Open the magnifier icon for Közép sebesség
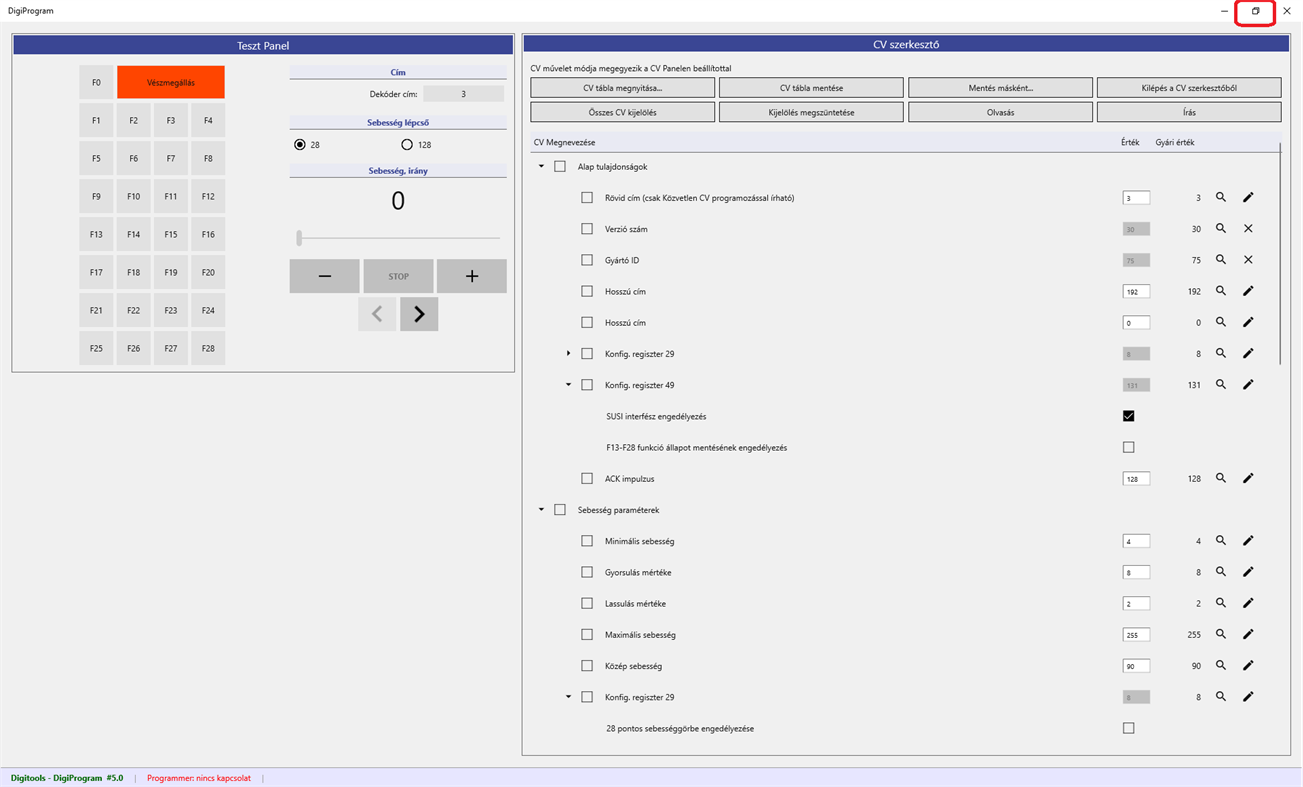The image size is (1303, 787). point(1220,665)
